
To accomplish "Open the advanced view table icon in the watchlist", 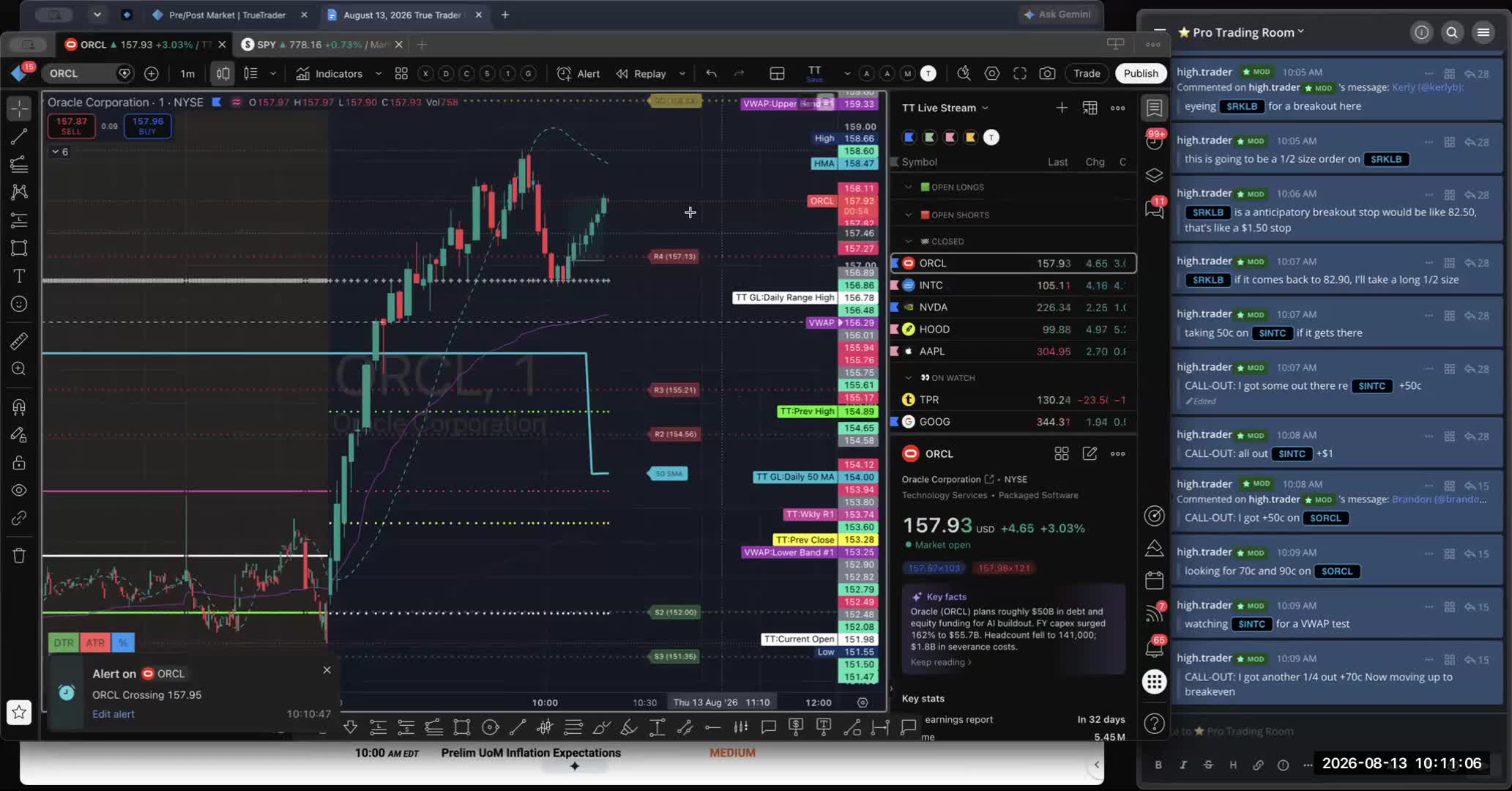I will coord(1090,108).
